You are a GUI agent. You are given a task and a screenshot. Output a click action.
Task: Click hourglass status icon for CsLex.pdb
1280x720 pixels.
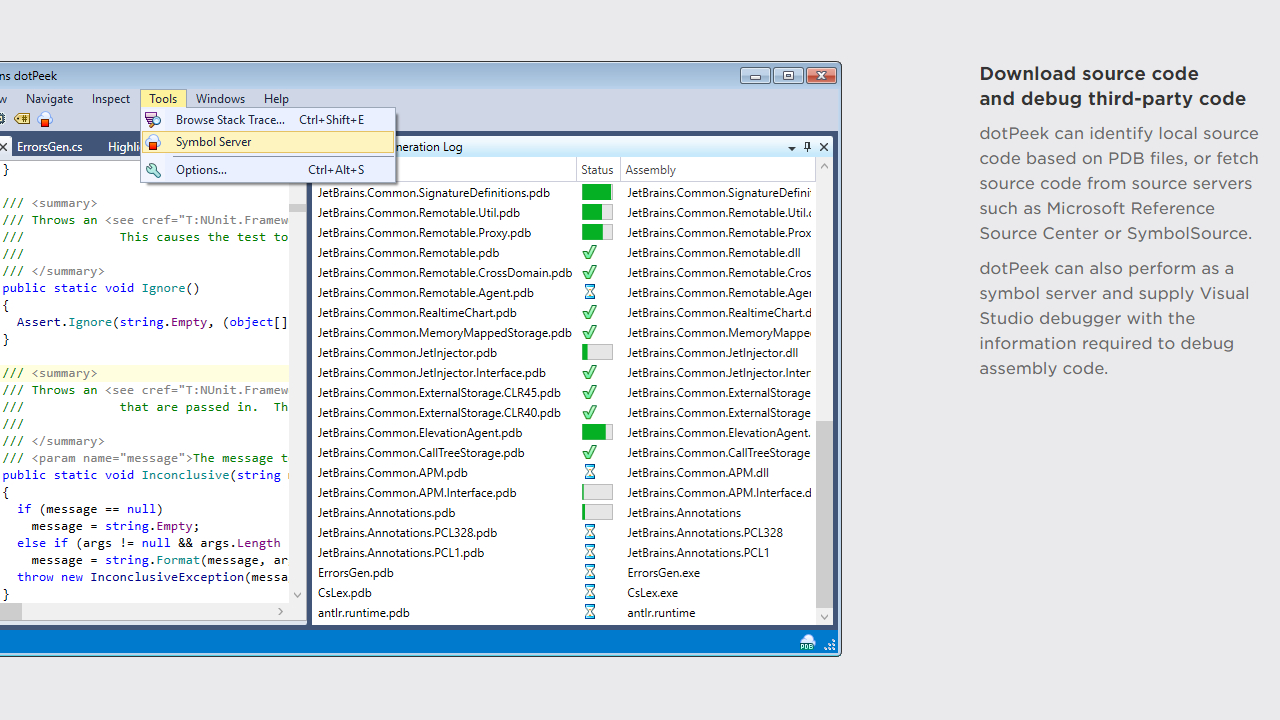590,593
